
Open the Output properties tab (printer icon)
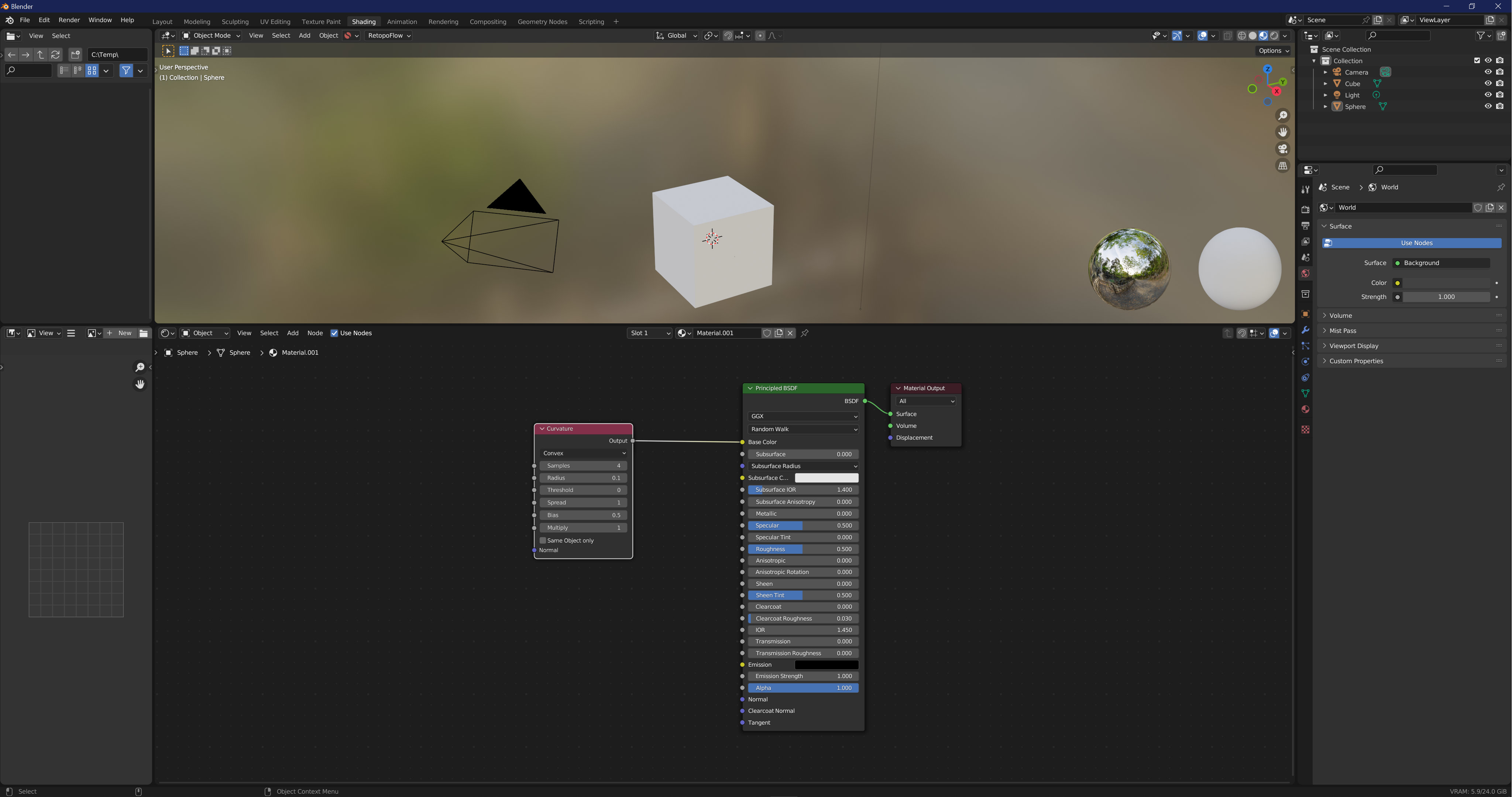pyautogui.click(x=1305, y=225)
